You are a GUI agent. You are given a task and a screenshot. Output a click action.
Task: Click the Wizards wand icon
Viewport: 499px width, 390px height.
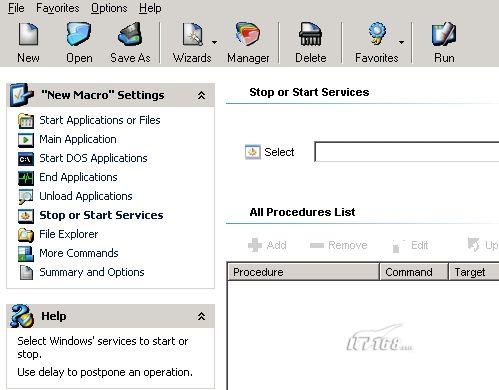point(192,34)
